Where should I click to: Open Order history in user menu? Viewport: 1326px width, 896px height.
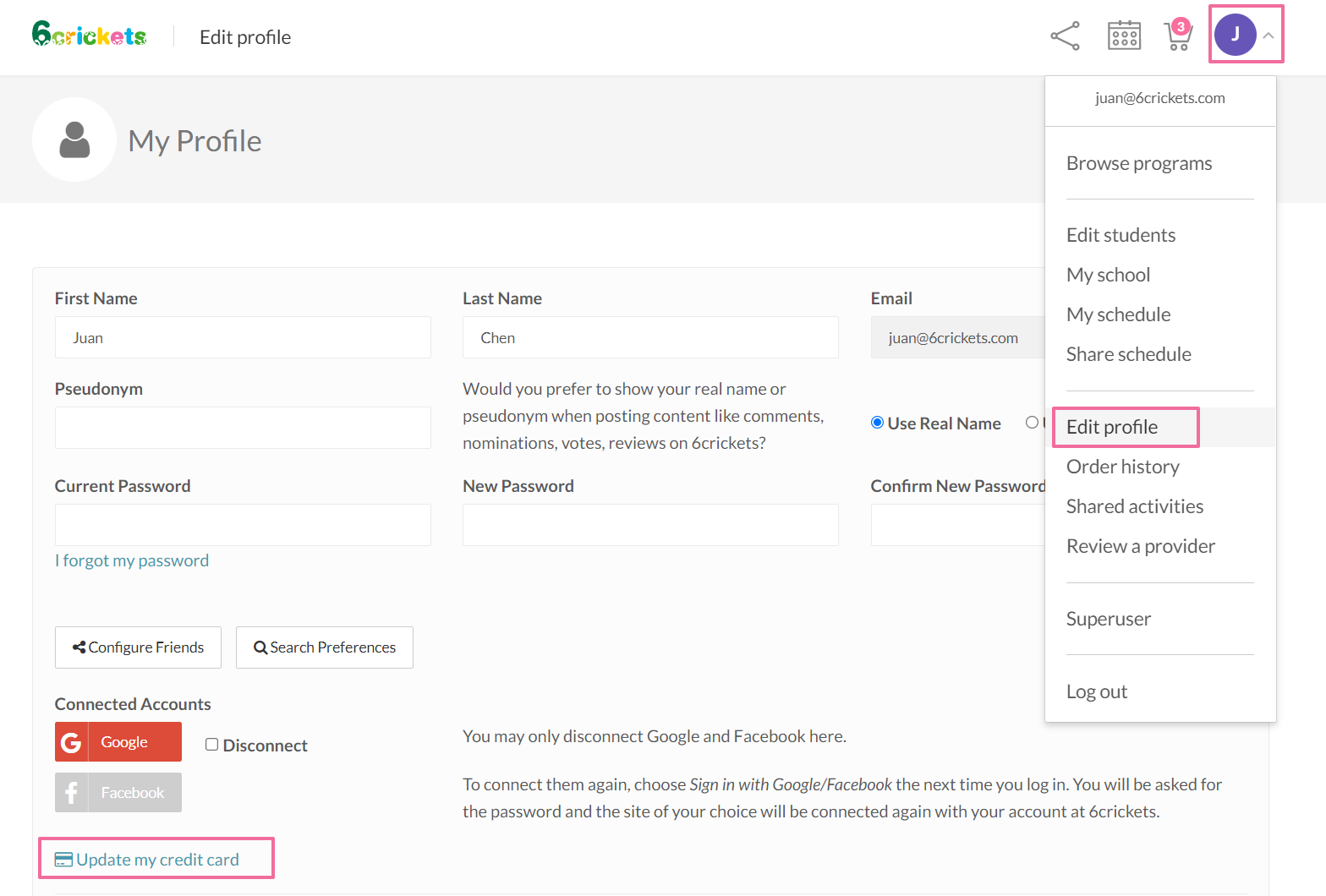tap(1122, 467)
